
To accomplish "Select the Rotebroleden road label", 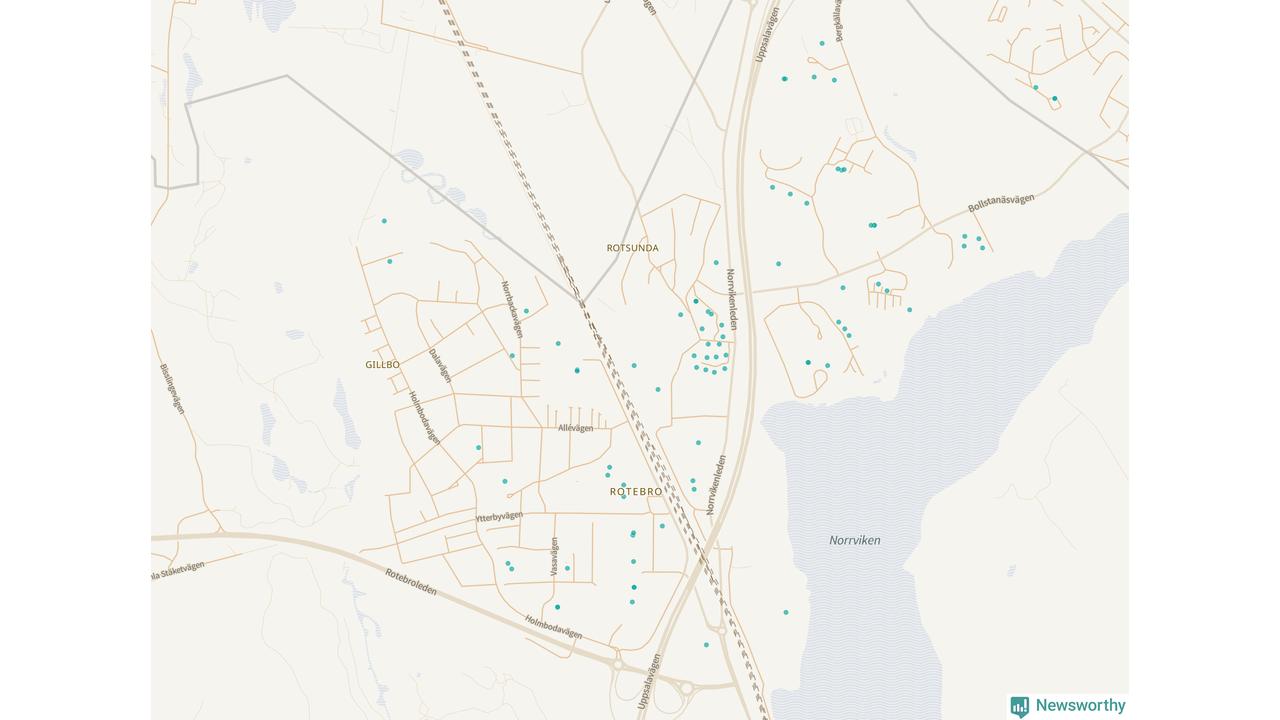I will point(411,582).
